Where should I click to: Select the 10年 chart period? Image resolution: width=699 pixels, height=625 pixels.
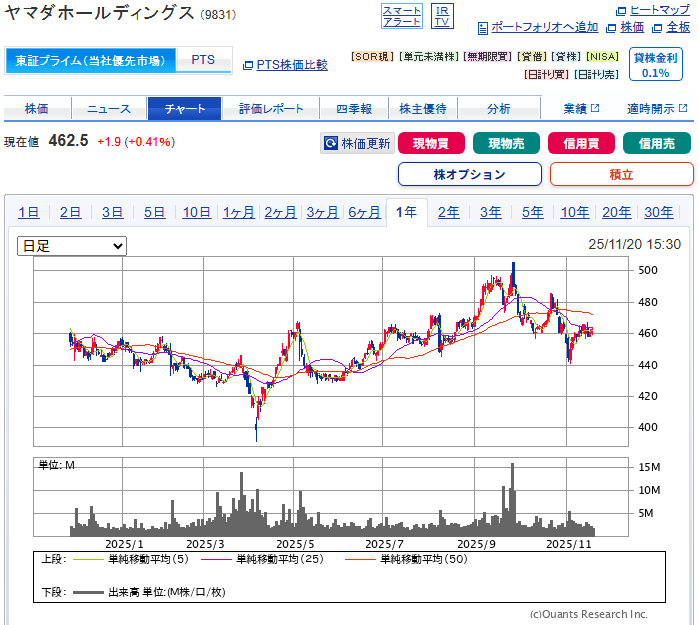pyautogui.click(x=575, y=212)
